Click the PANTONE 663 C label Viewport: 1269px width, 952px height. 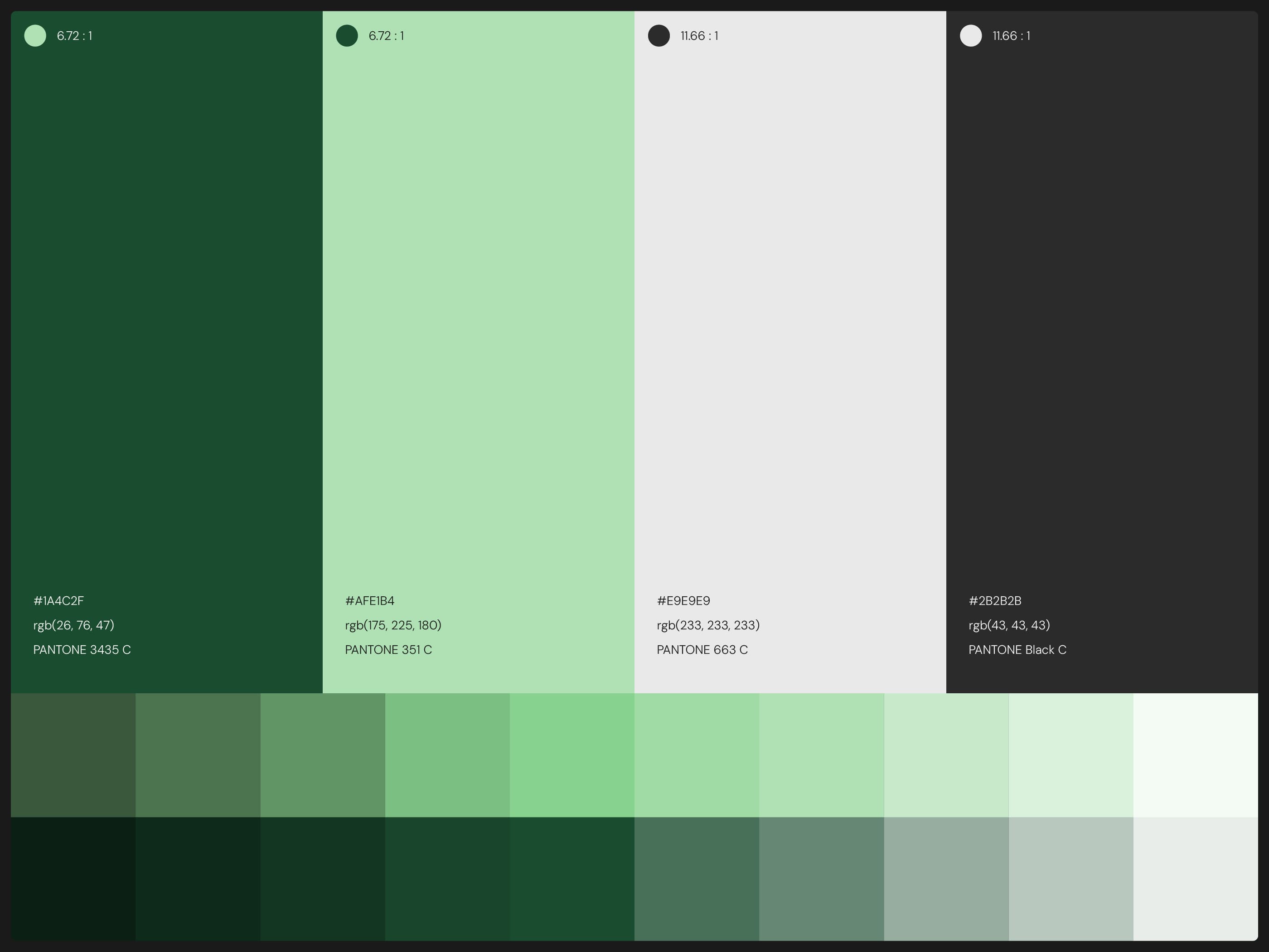pos(702,649)
